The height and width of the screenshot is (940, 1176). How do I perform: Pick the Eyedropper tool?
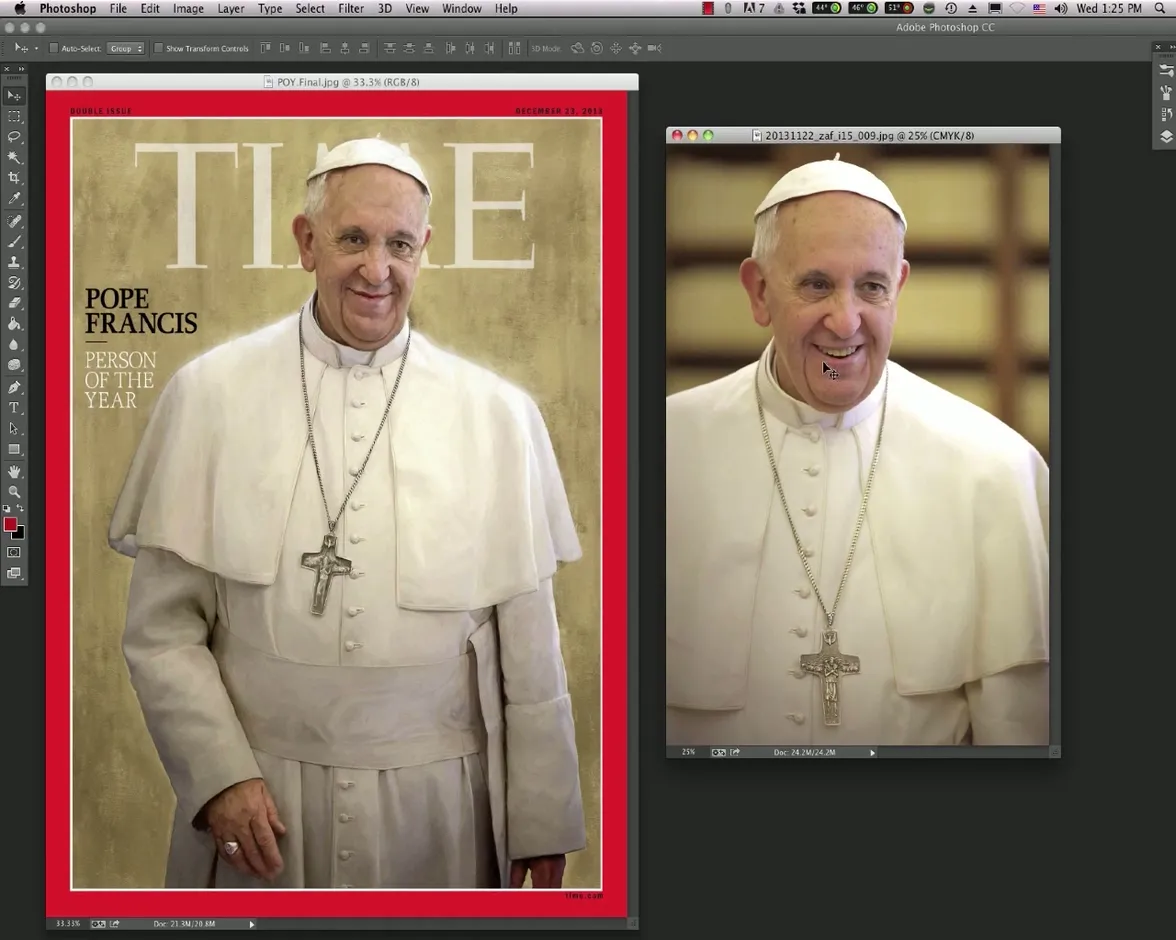[x=14, y=199]
